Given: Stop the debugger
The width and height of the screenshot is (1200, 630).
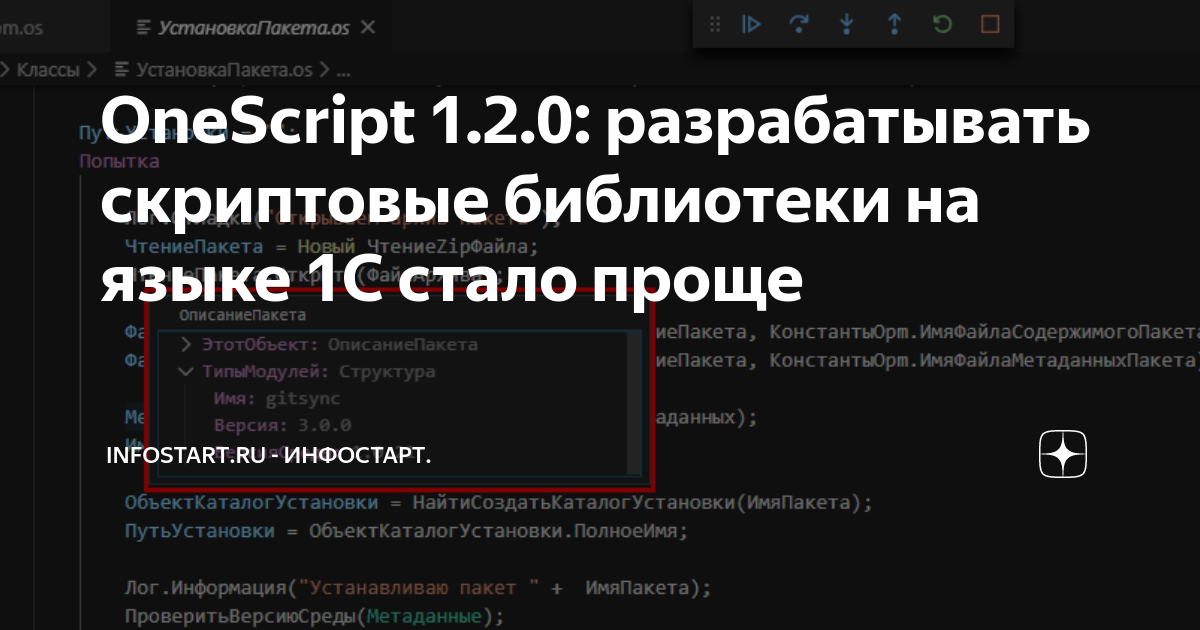Looking at the screenshot, I should point(988,24).
